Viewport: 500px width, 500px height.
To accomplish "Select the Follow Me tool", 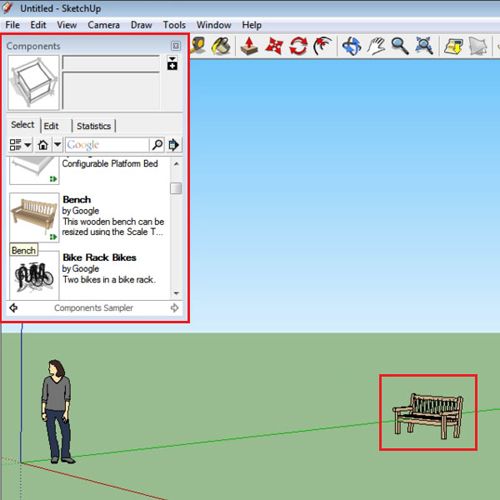I will [322, 46].
